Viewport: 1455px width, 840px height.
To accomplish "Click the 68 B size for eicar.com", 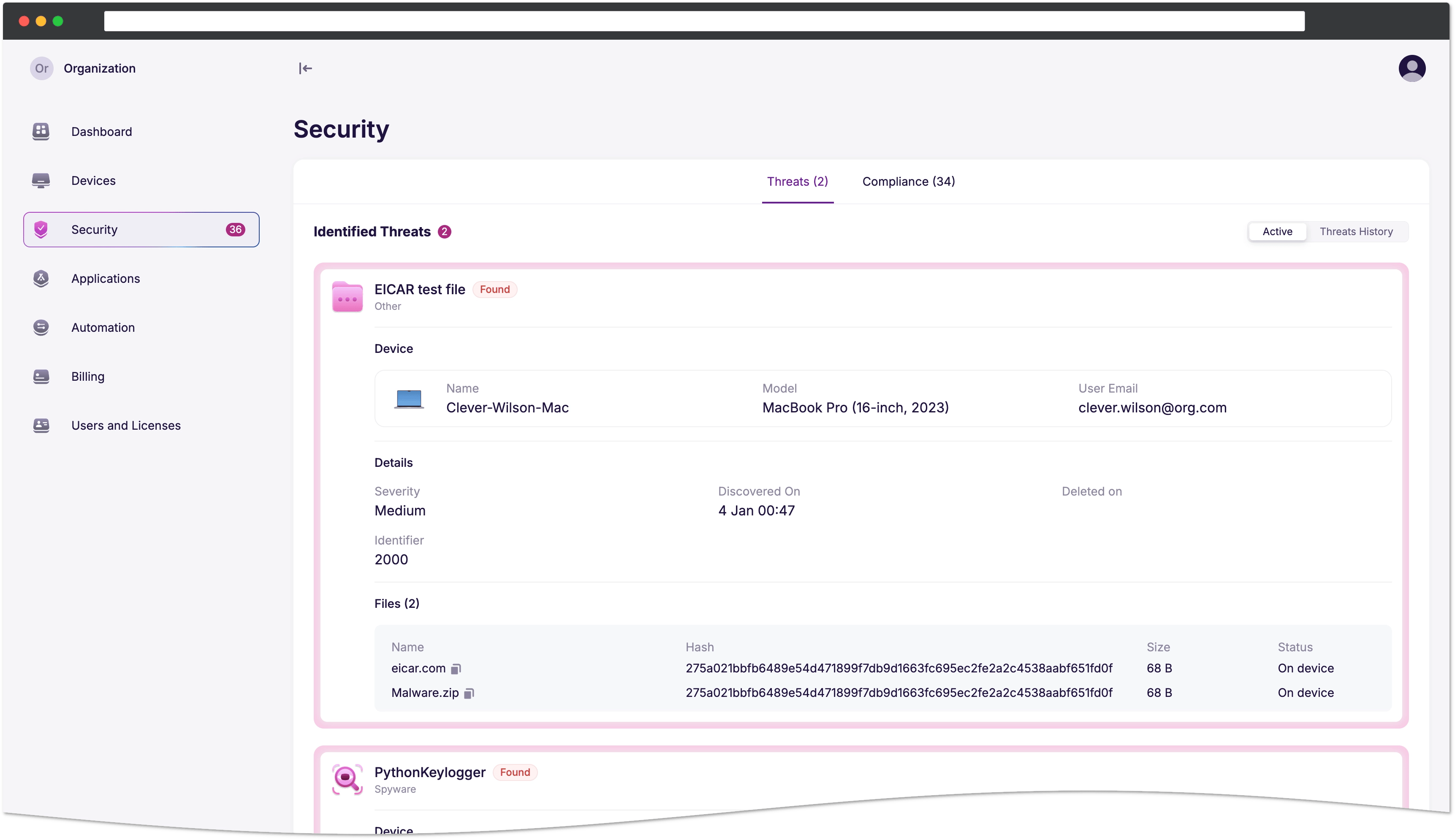I will point(1159,669).
